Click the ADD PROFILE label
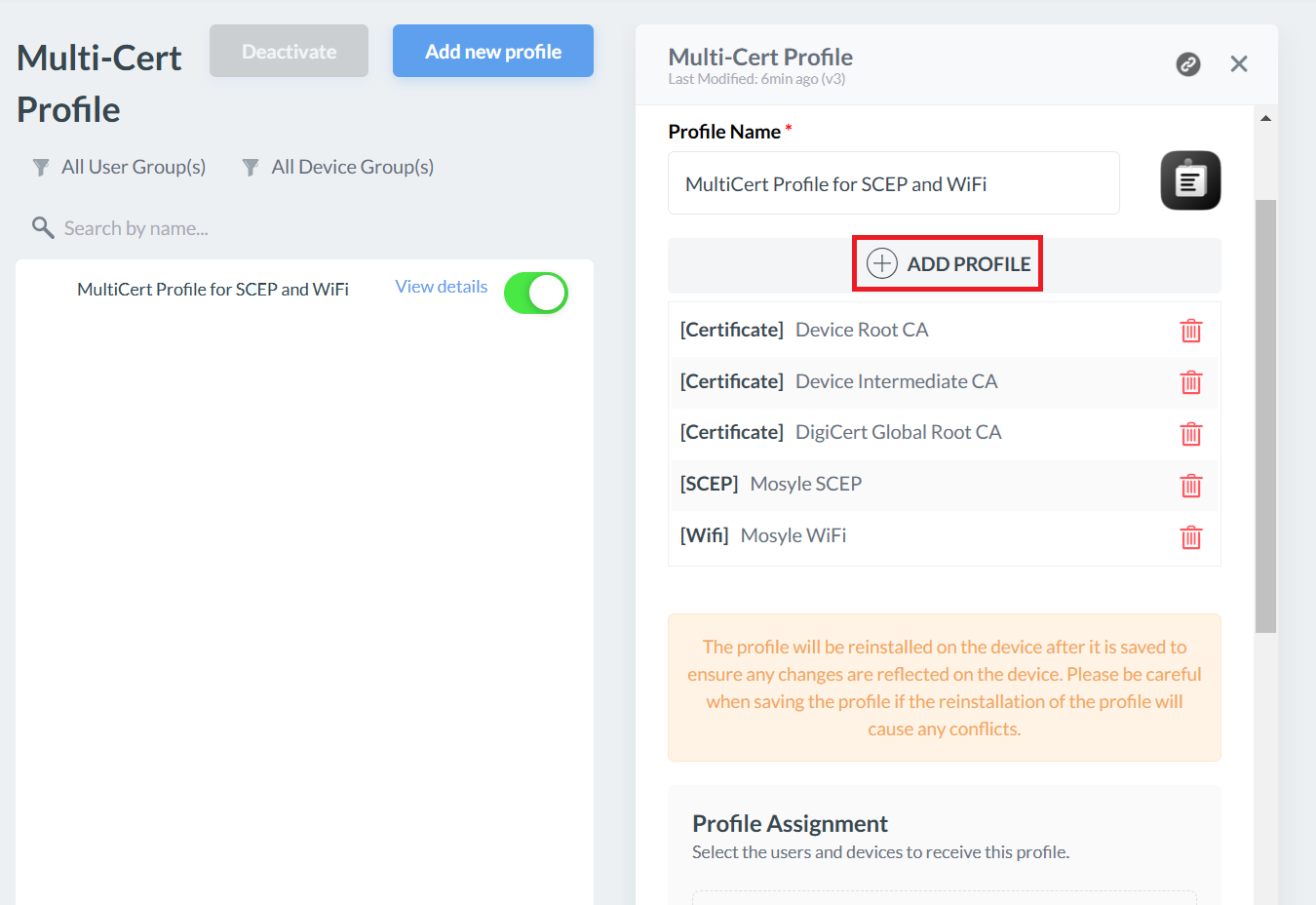 969,264
